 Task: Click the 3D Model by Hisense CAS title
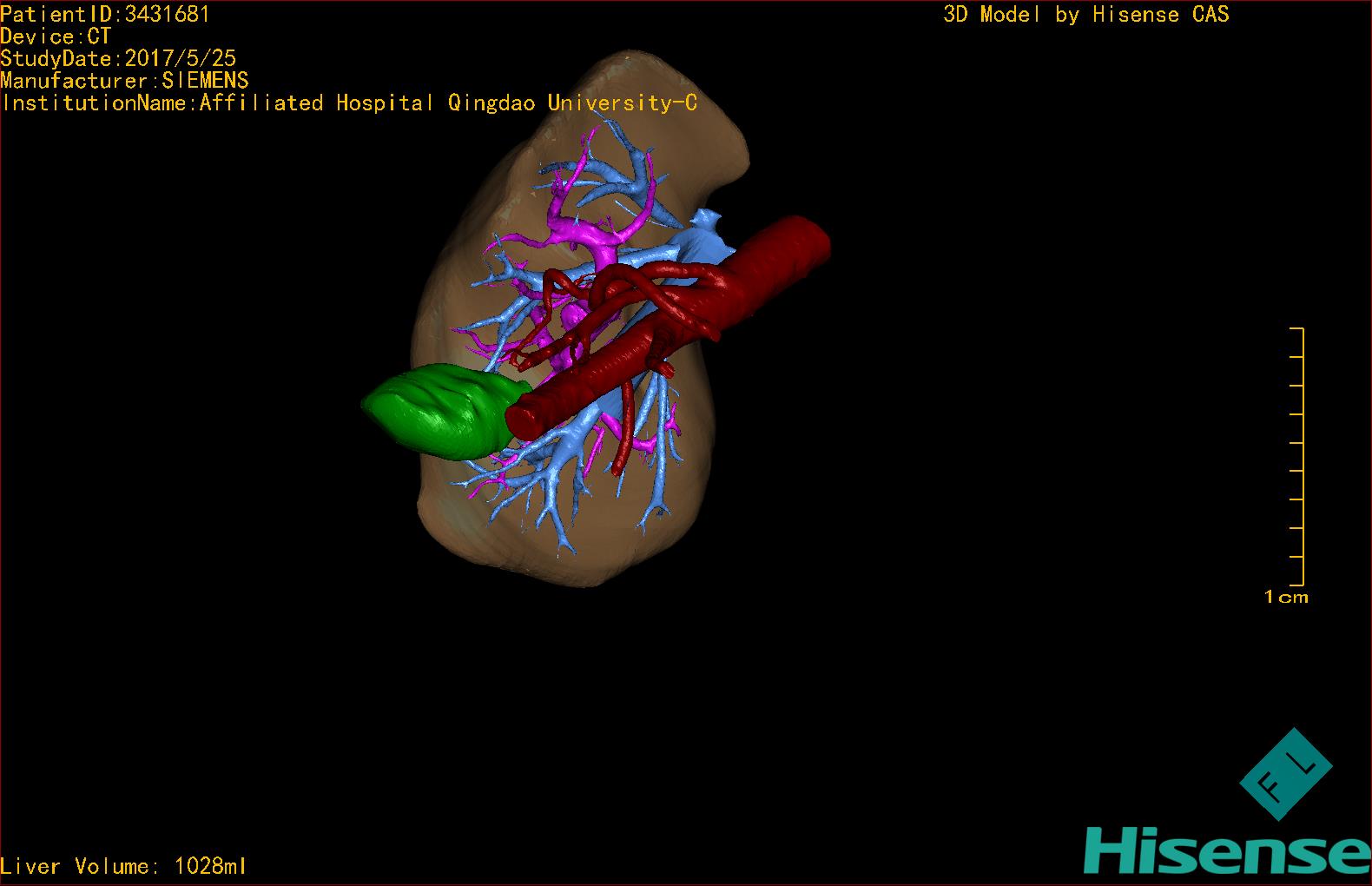(1086, 15)
